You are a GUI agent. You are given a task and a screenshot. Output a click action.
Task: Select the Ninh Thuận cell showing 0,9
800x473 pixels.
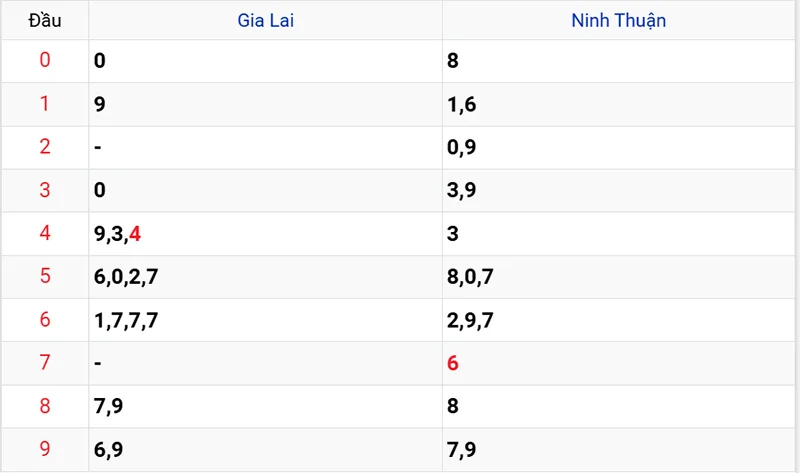point(462,147)
